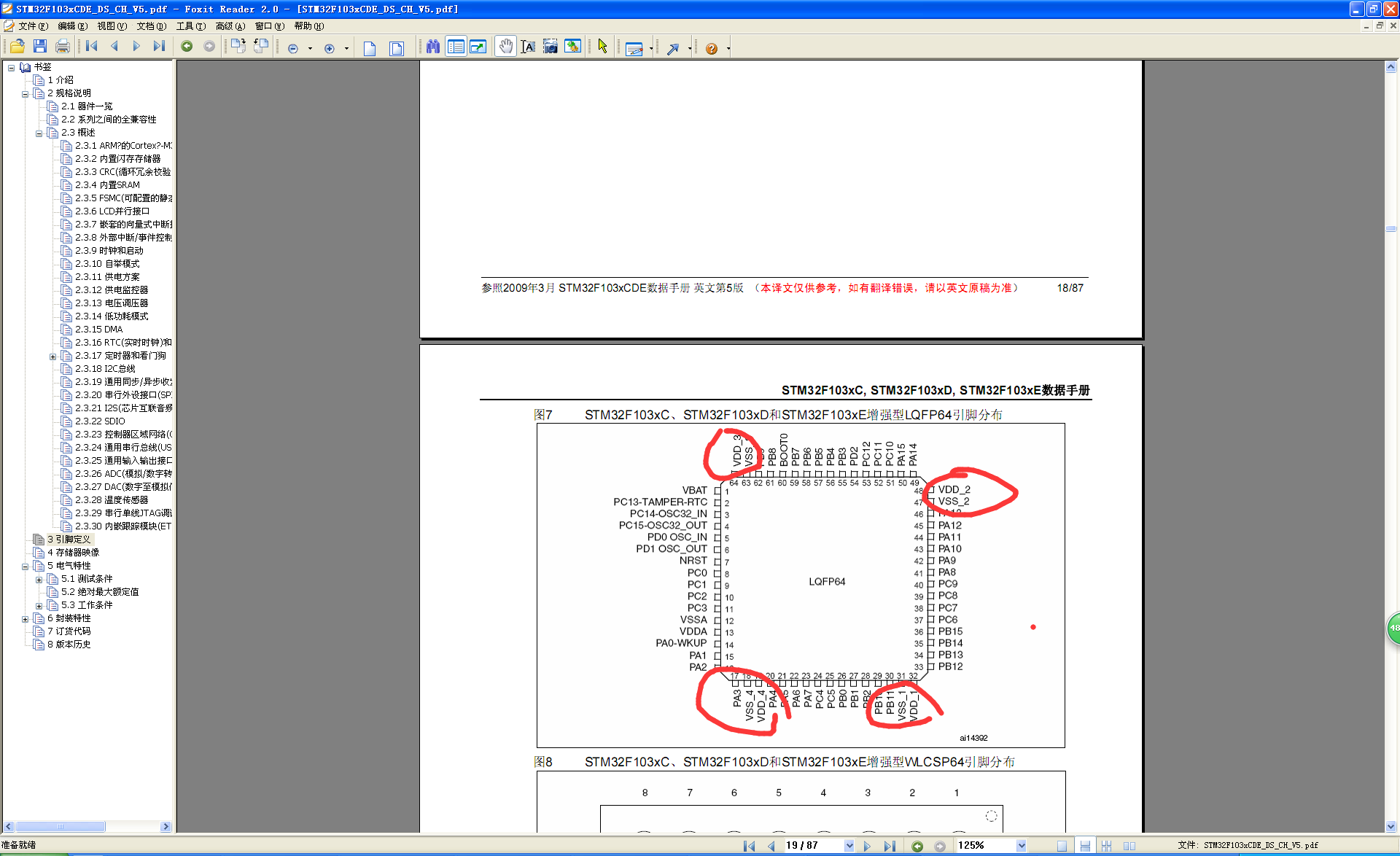The width and height of the screenshot is (1400, 856).
Task: Jump to bookmark 3 引脚定义
Action: click(69, 540)
